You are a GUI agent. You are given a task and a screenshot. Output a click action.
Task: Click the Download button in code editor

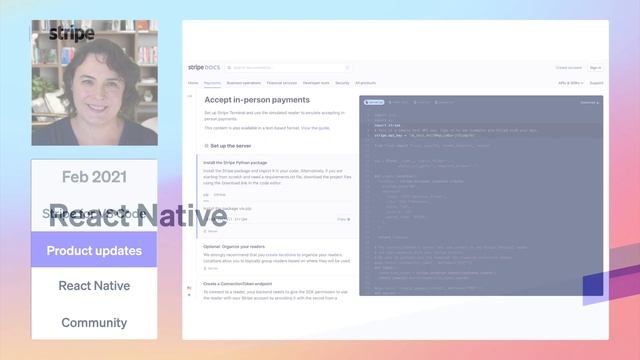click(589, 102)
